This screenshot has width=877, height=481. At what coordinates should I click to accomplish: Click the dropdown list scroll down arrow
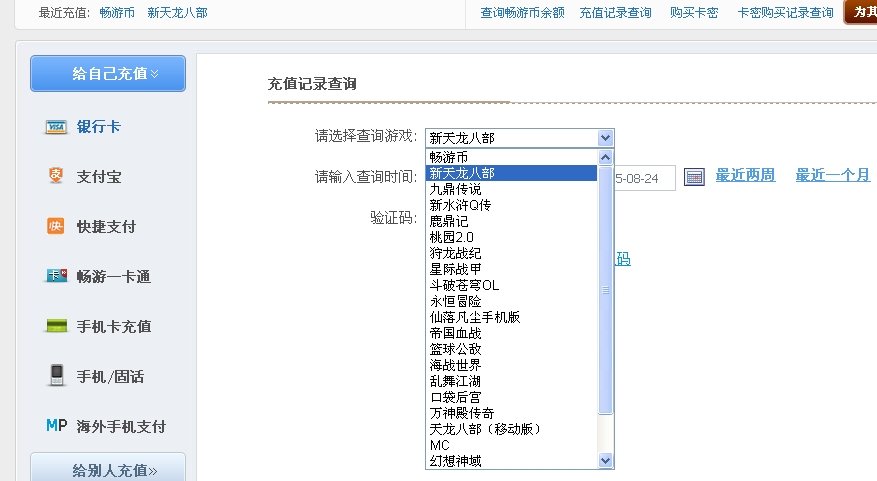pos(605,460)
